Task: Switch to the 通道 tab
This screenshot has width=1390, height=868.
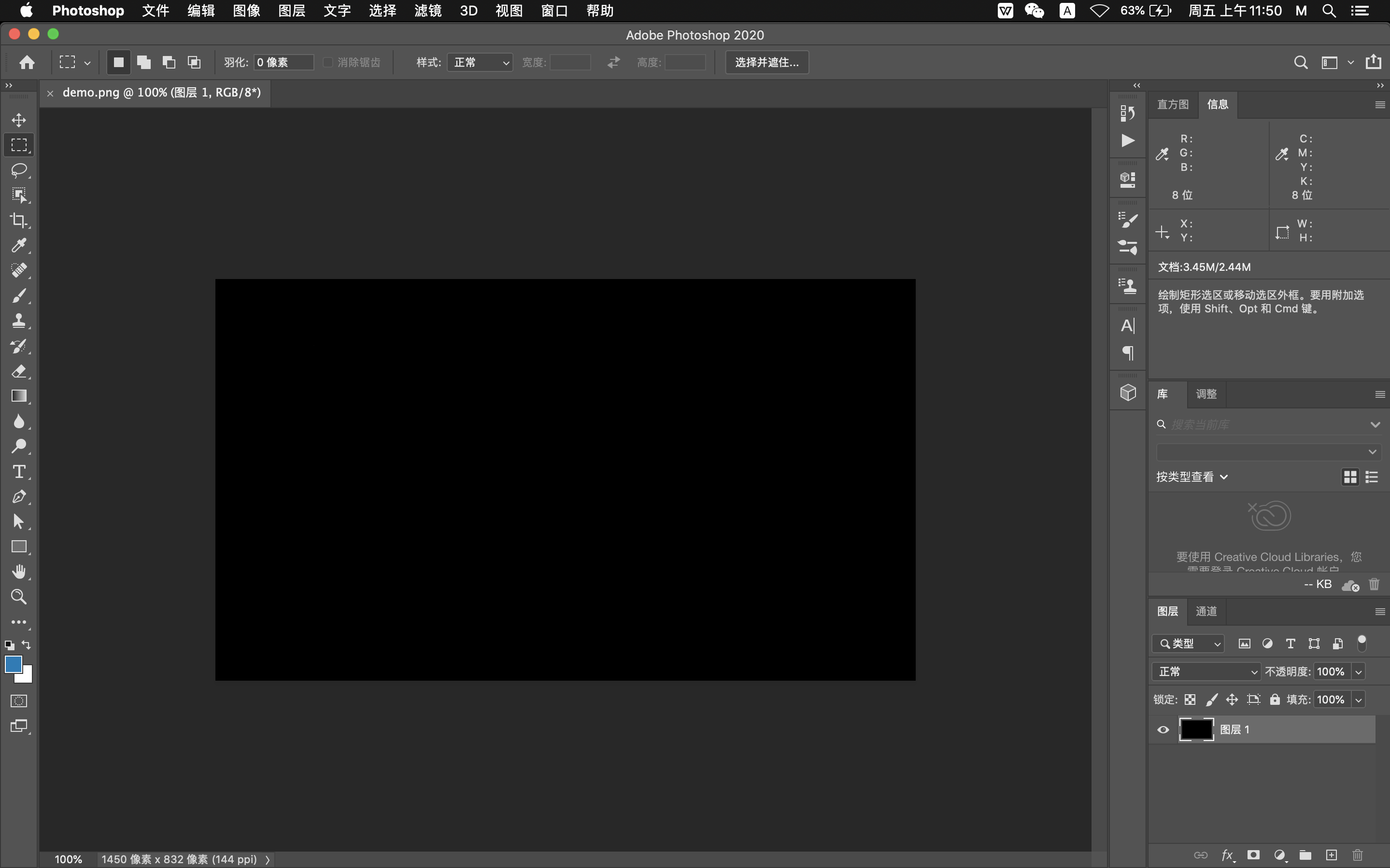Action: pyautogui.click(x=1206, y=611)
